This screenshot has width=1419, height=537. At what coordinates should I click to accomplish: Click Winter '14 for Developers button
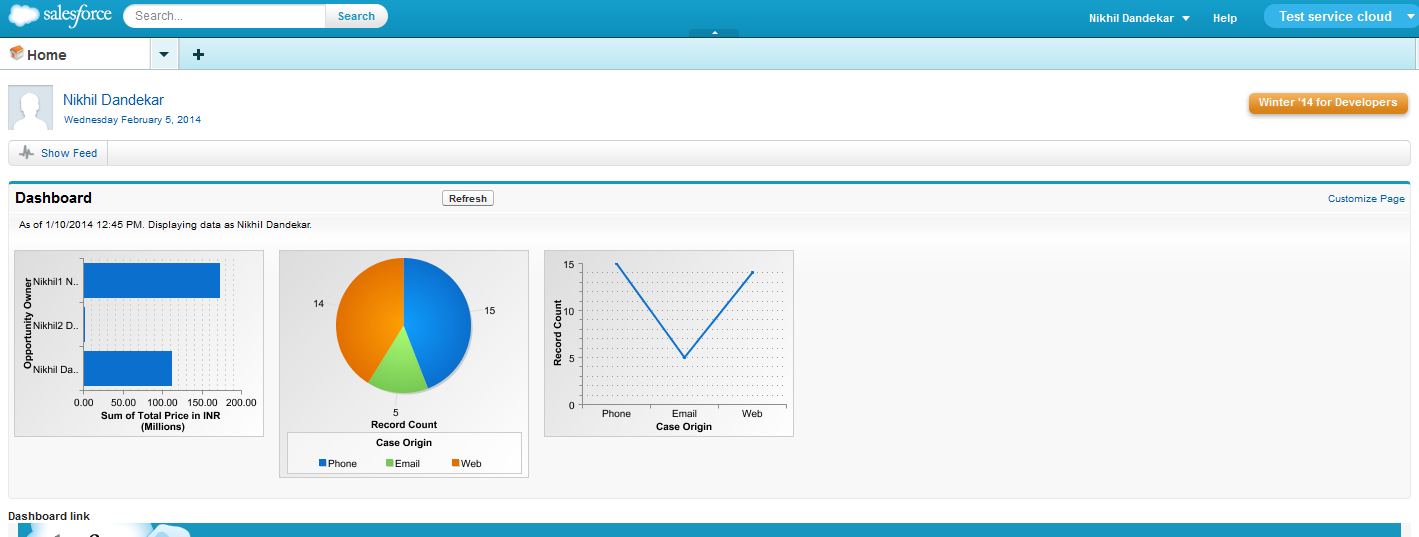(x=1328, y=103)
